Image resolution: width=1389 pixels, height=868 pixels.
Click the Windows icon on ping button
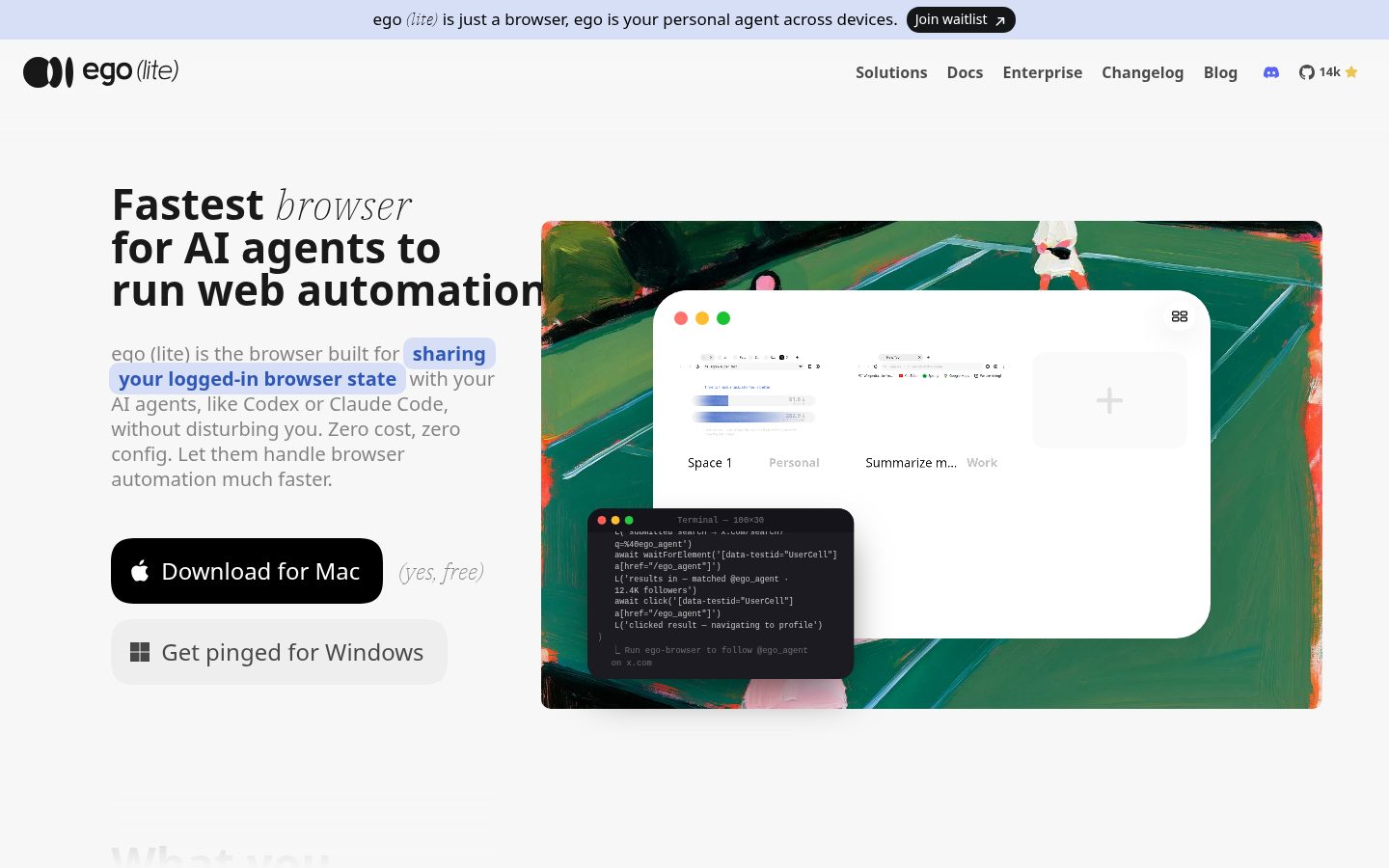[x=140, y=652]
